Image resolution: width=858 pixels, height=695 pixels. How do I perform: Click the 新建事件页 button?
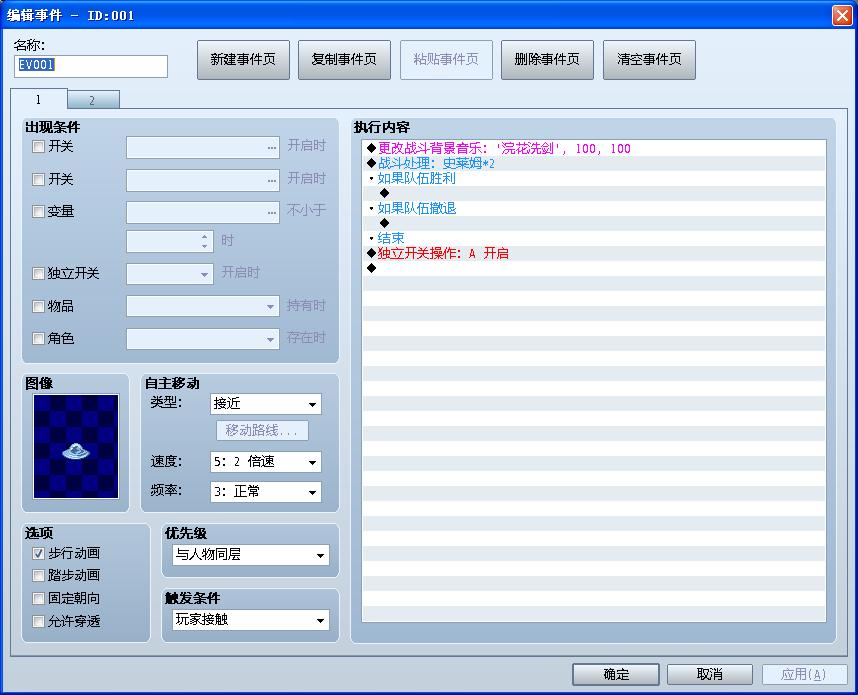click(243, 60)
